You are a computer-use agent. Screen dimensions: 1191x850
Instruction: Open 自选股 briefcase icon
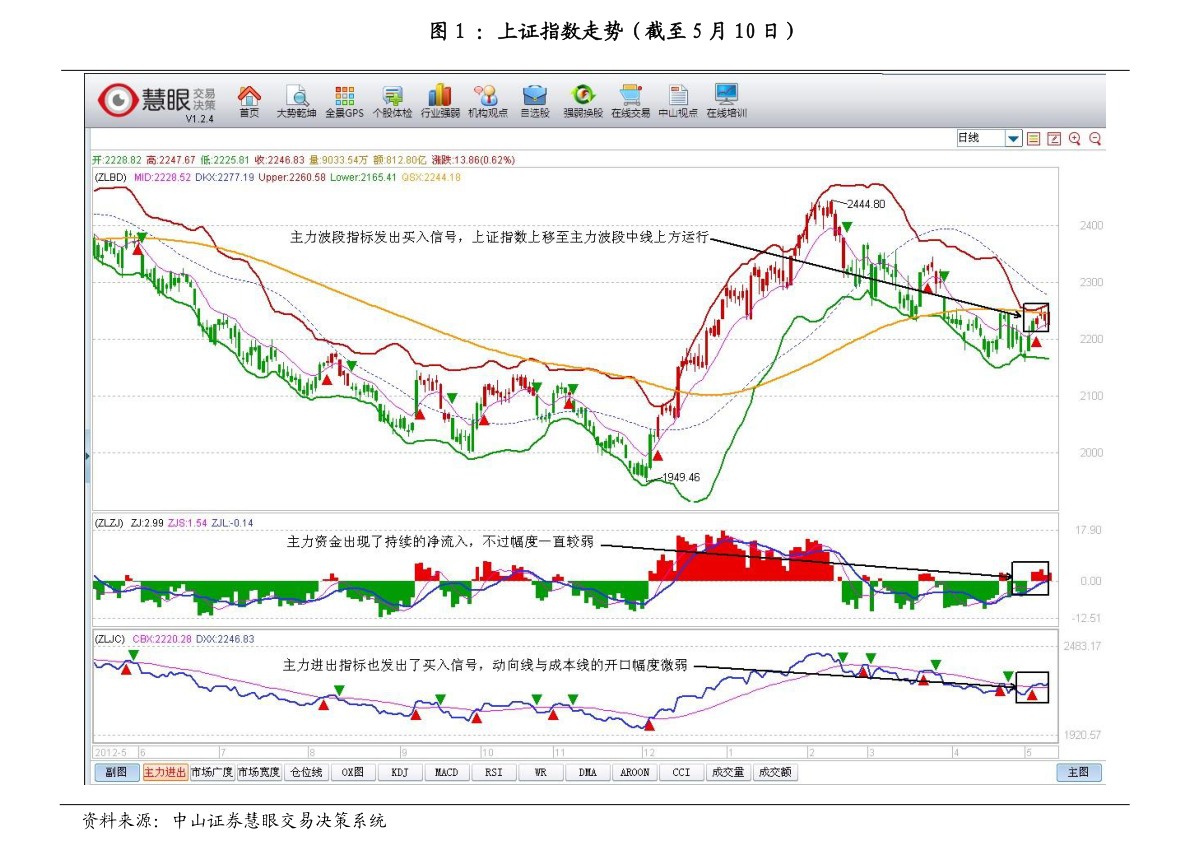point(535,101)
